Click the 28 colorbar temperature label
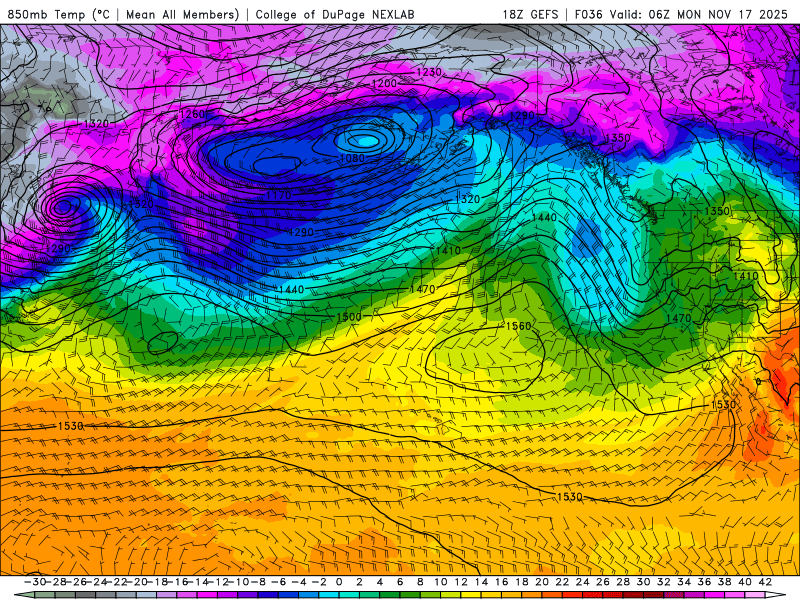 (x=623, y=582)
